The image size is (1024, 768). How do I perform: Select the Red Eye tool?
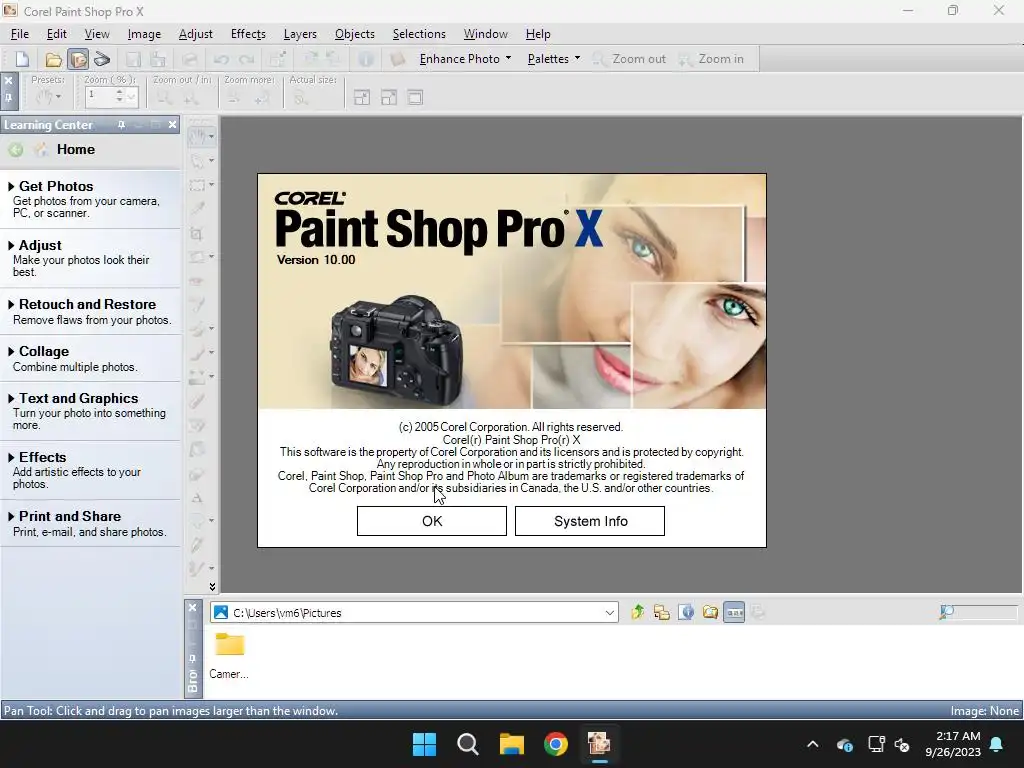[x=197, y=281]
